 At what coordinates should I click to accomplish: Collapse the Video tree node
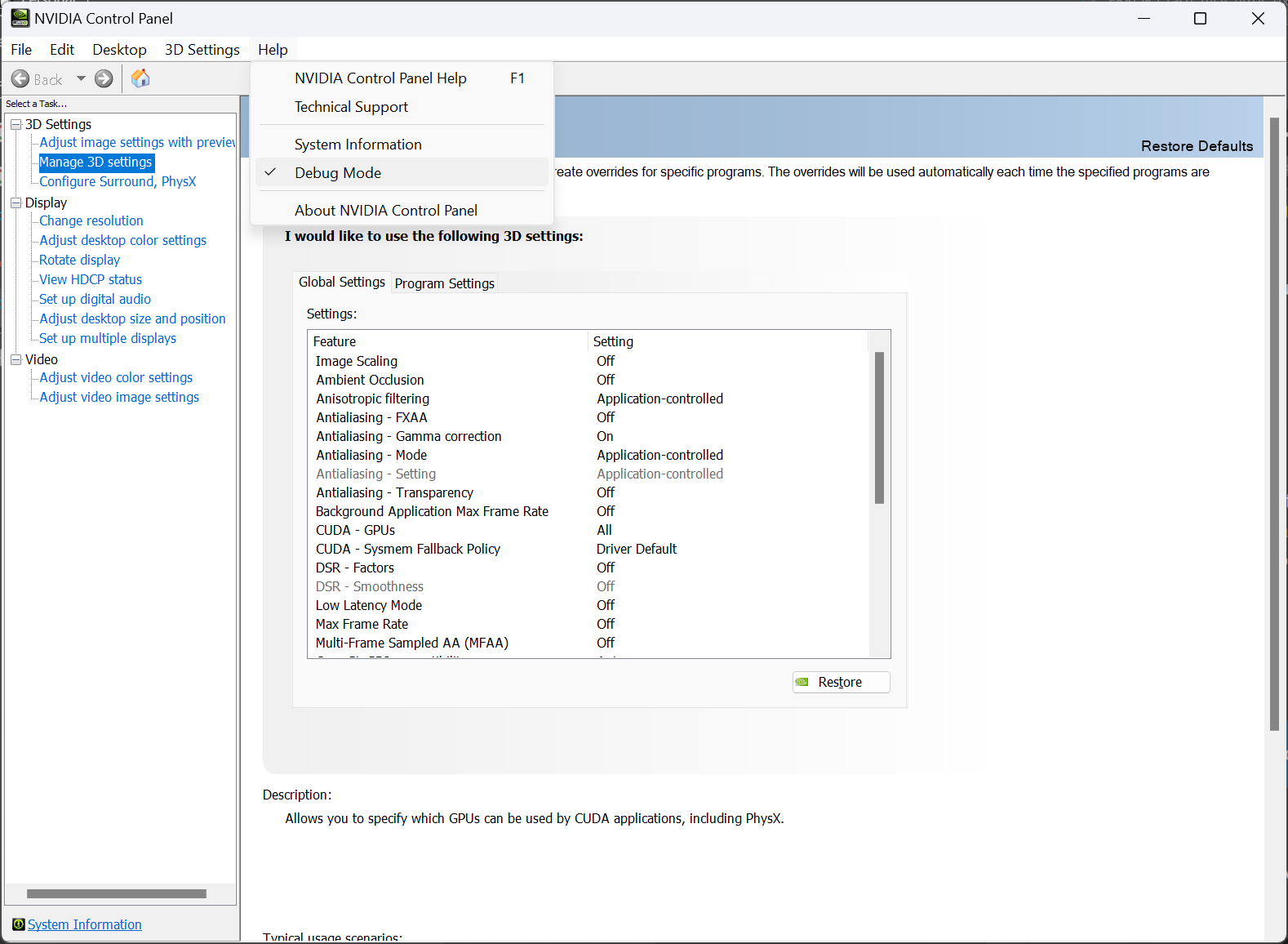[x=16, y=359]
